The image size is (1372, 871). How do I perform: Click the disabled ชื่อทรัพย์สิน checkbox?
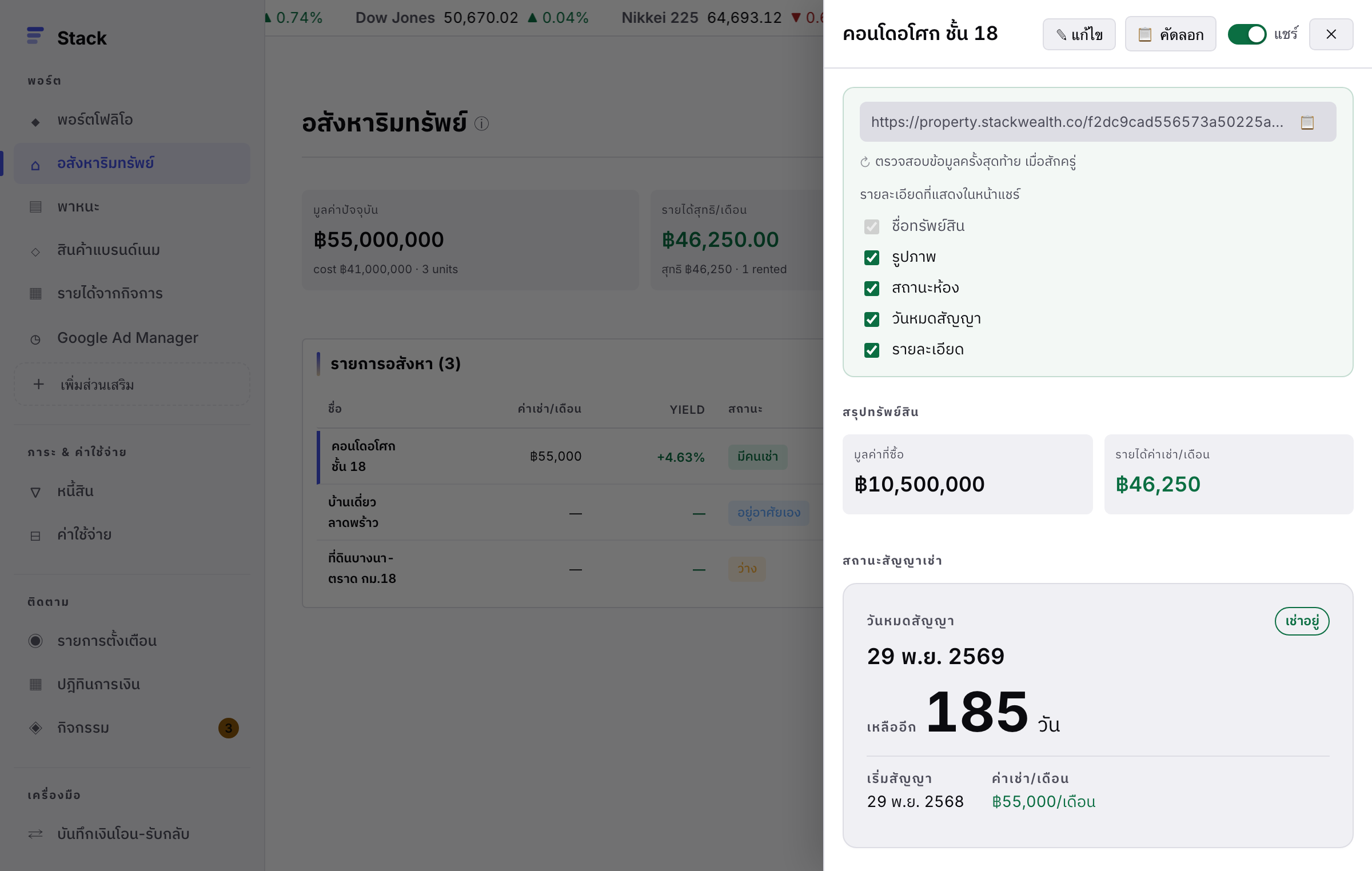(872, 227)
